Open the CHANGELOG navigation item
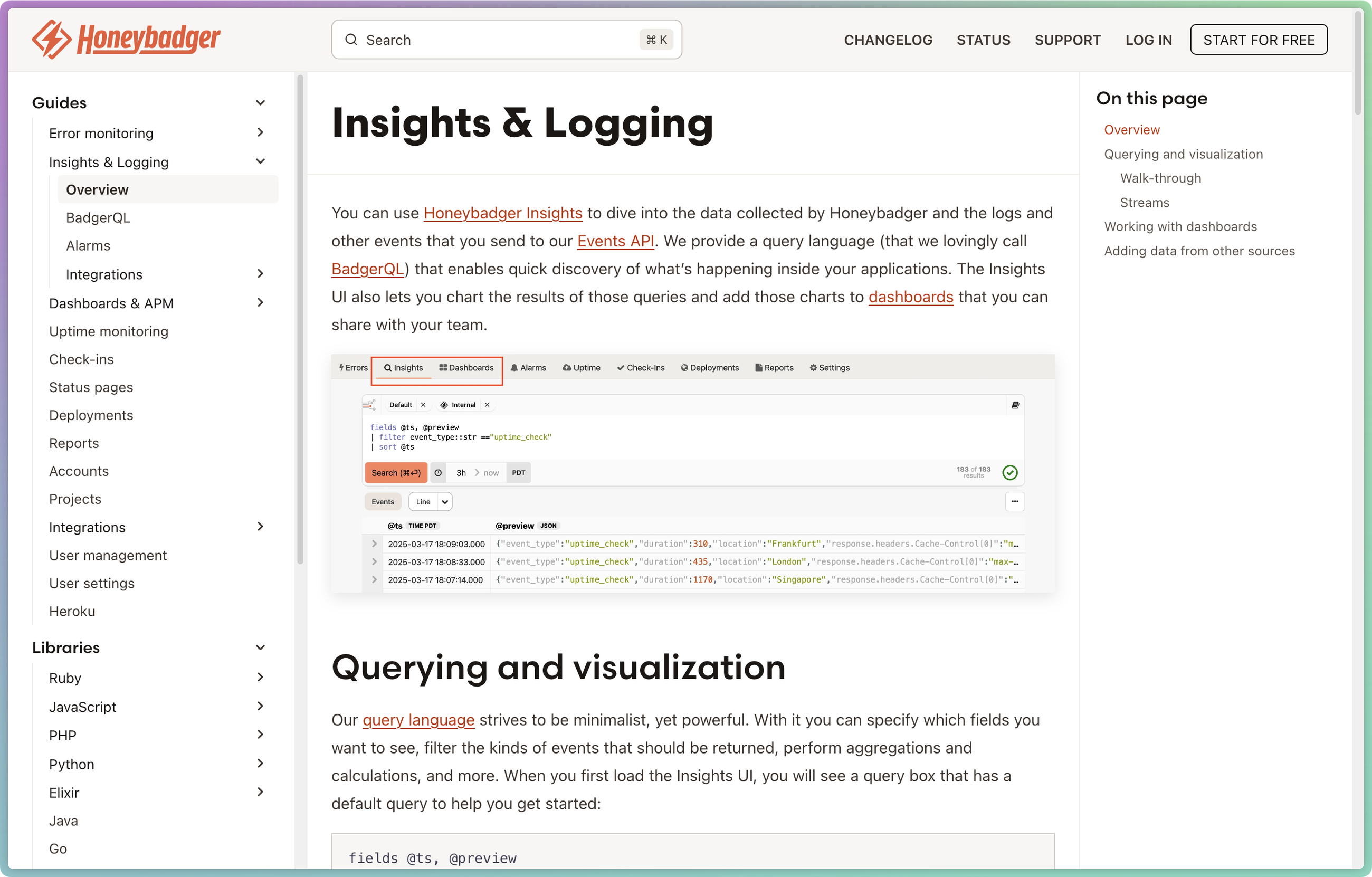This screenshot has width=1372, height=877. tap(888, 40)
